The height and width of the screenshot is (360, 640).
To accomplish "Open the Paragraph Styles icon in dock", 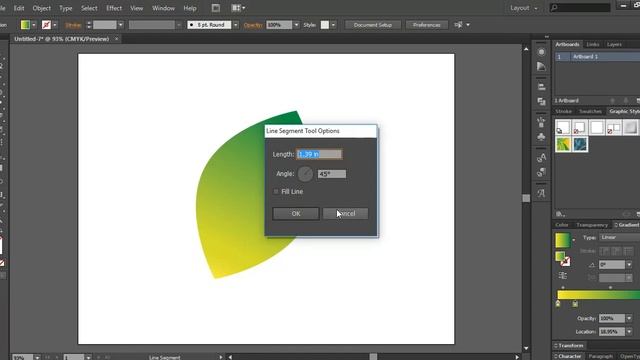I will tap(541, 172).
